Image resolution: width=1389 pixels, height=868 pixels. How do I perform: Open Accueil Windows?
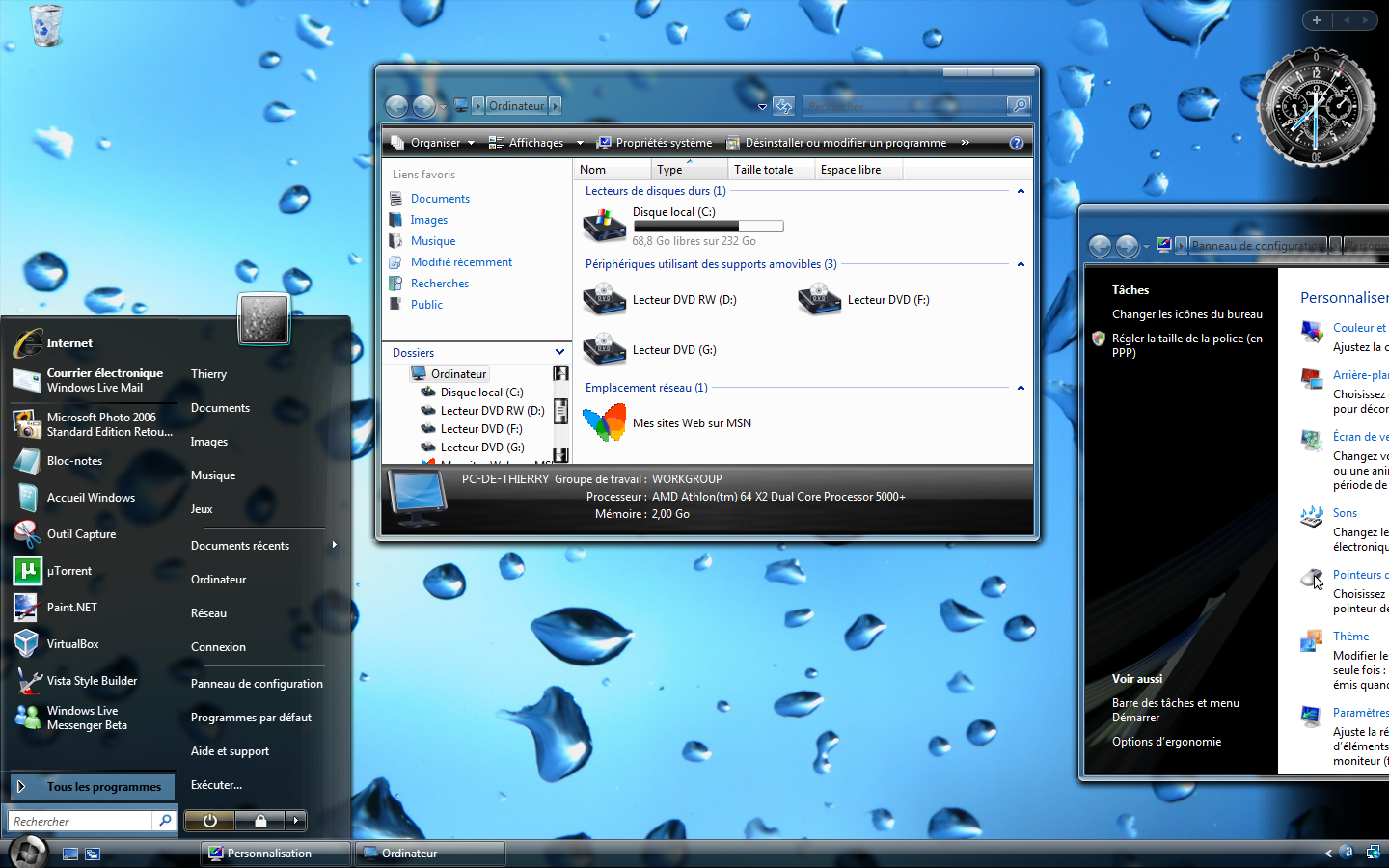(x=75, y=498)
